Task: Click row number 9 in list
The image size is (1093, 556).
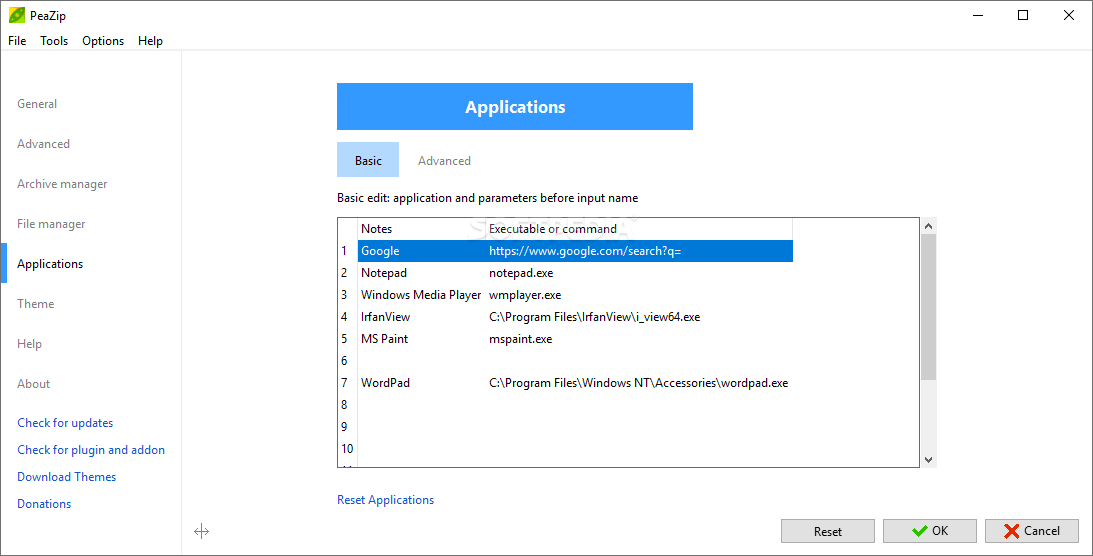Action: point(347,426)
